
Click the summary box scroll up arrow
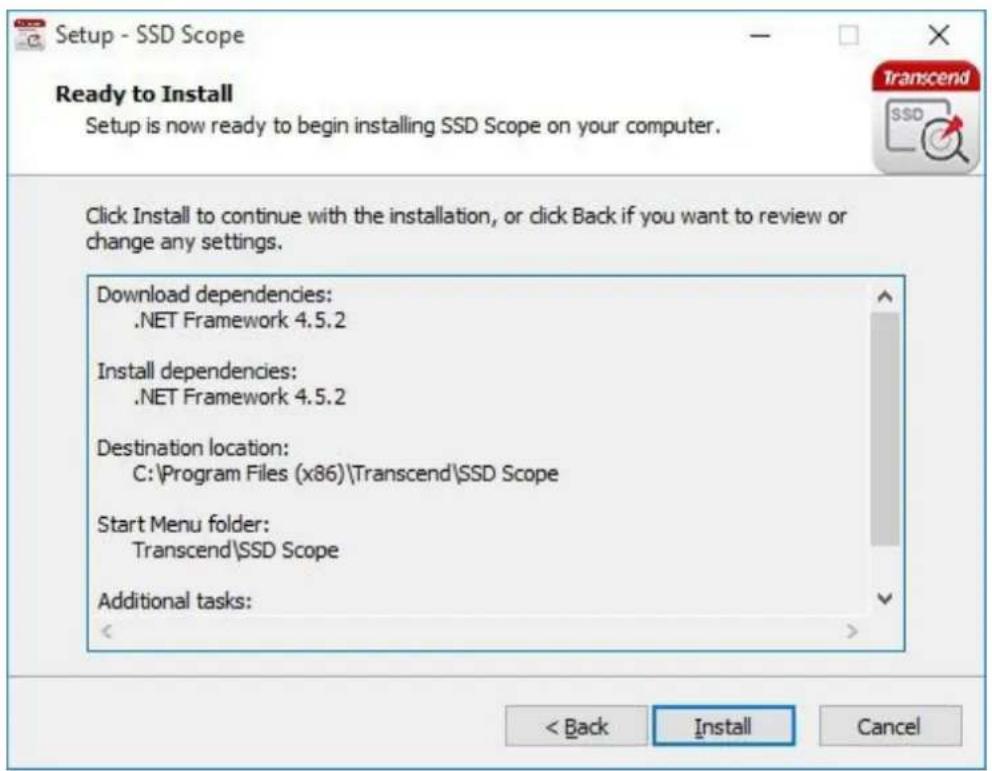coord(885,296)
